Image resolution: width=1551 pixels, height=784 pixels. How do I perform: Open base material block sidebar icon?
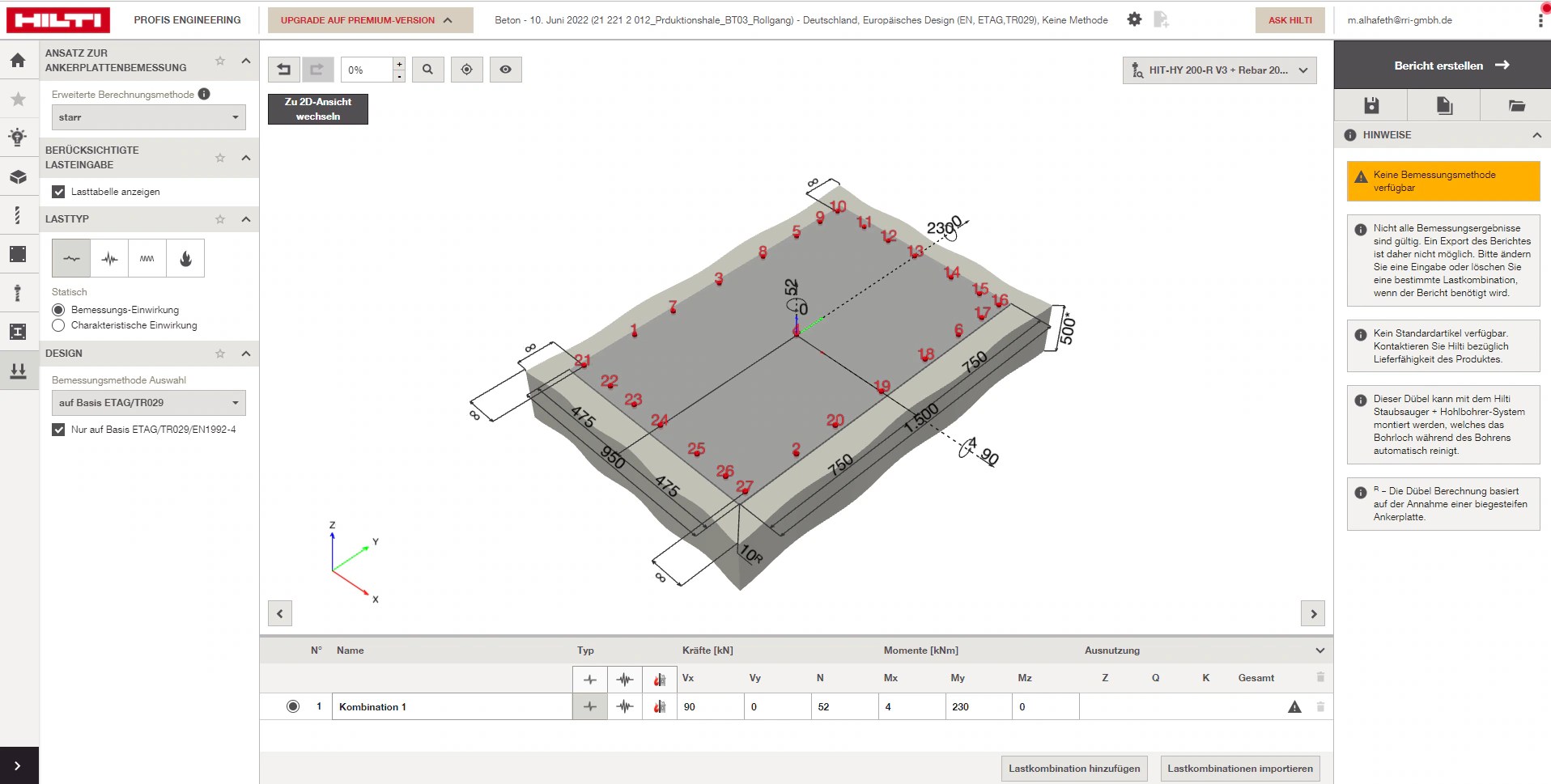click(x=18, y=176)
